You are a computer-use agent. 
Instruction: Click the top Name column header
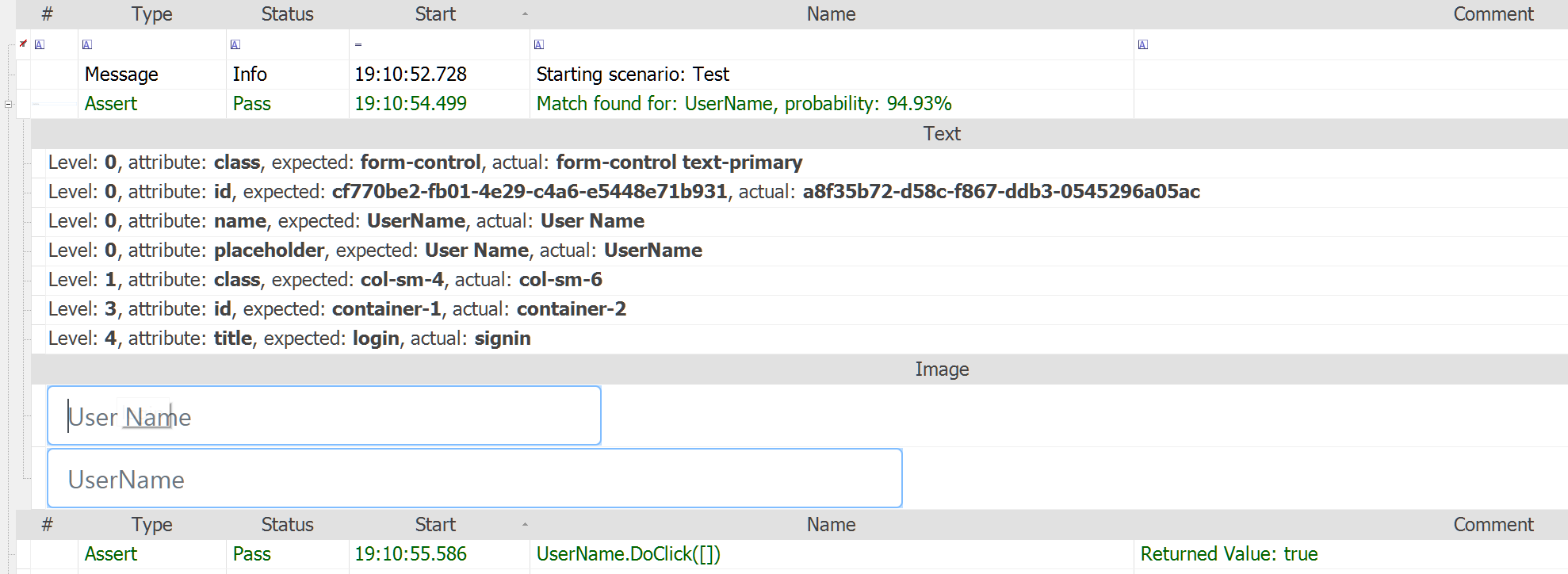pos(831,14)
